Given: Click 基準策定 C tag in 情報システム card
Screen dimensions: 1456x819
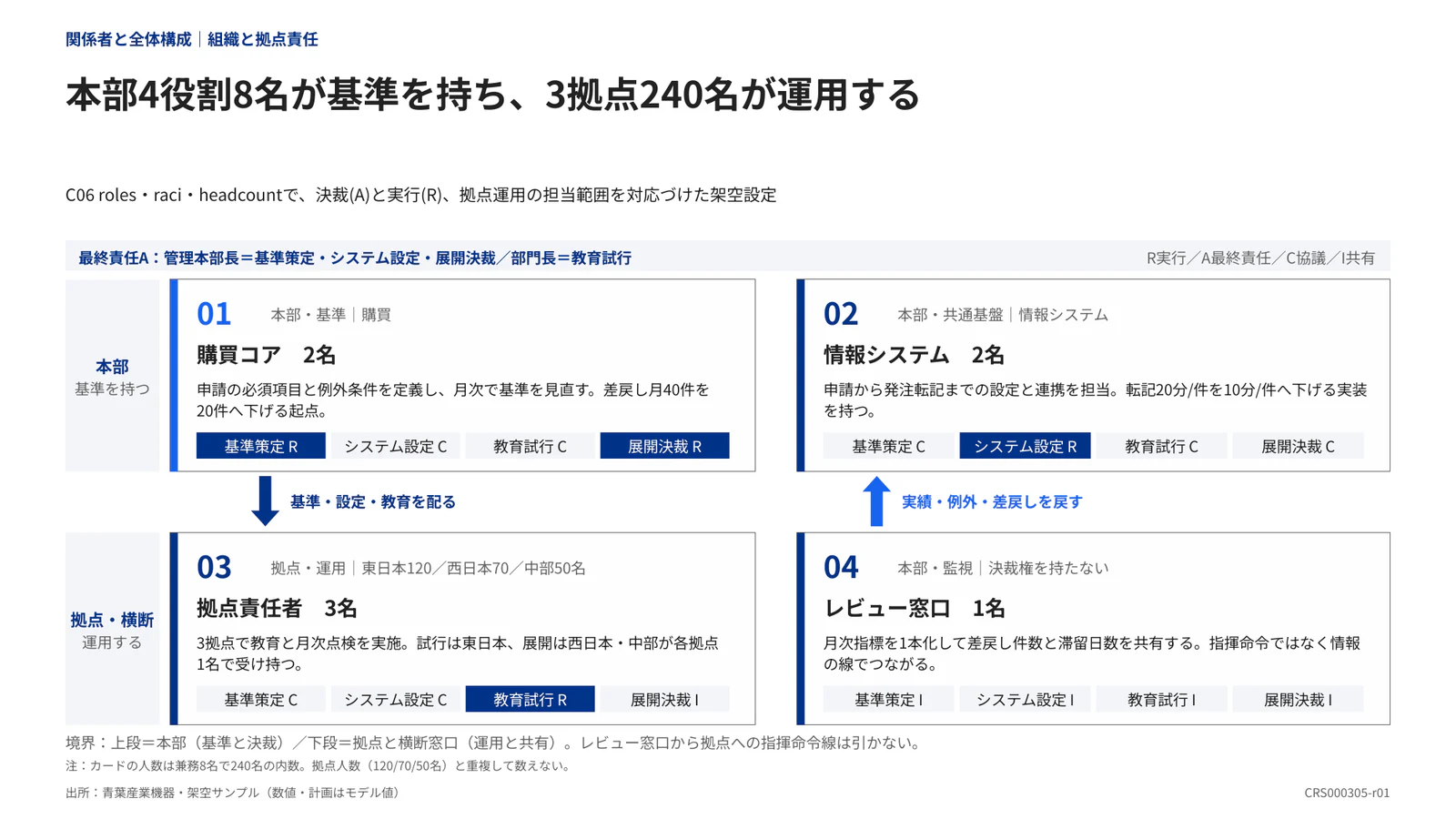Looking at the screenshot, I should (889, 446).
